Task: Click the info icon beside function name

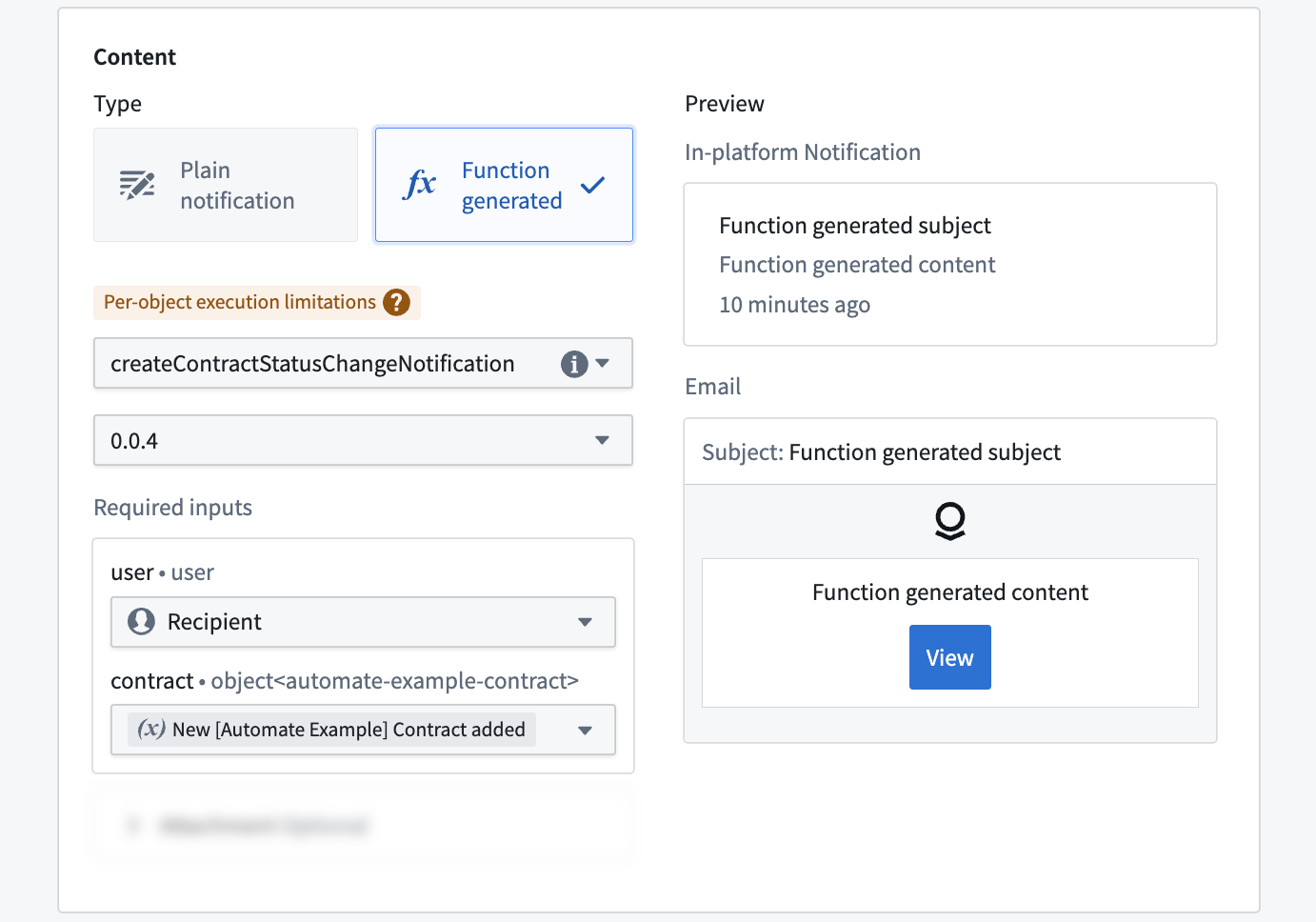Action: (x=574, y=364)
